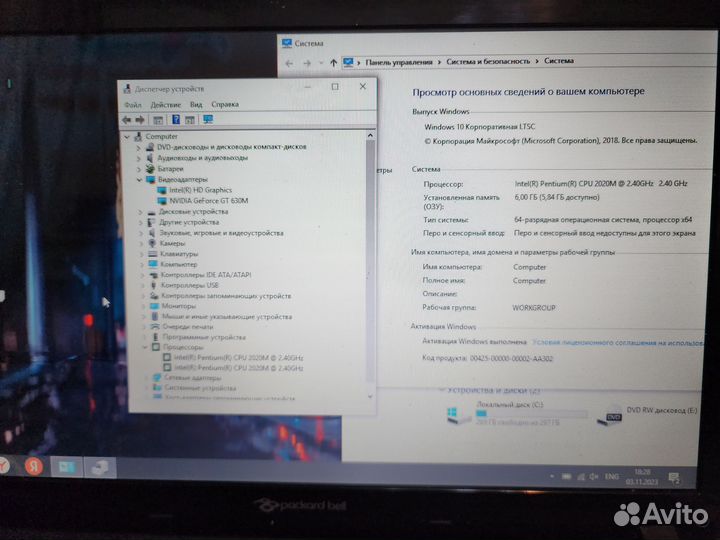720x540 pixels.
Task: Click the Видеоадаптеры display icon
Action: click(151, 180)
